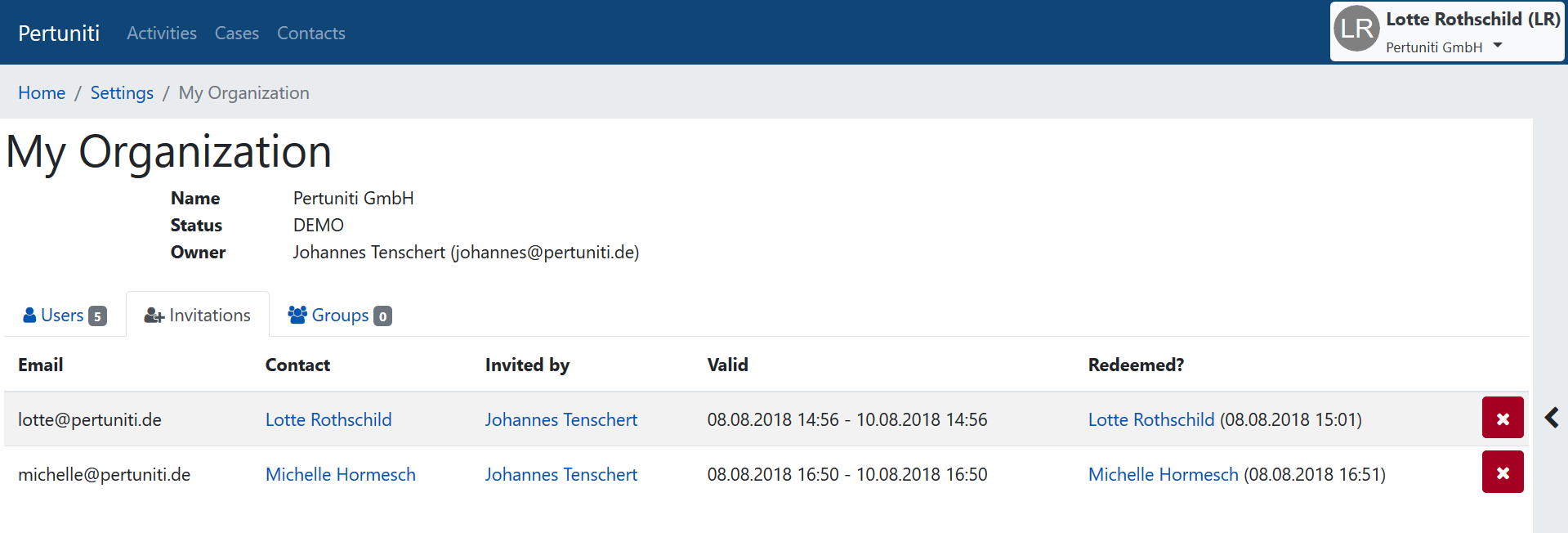Go to Home via breadcrumb

42,92
